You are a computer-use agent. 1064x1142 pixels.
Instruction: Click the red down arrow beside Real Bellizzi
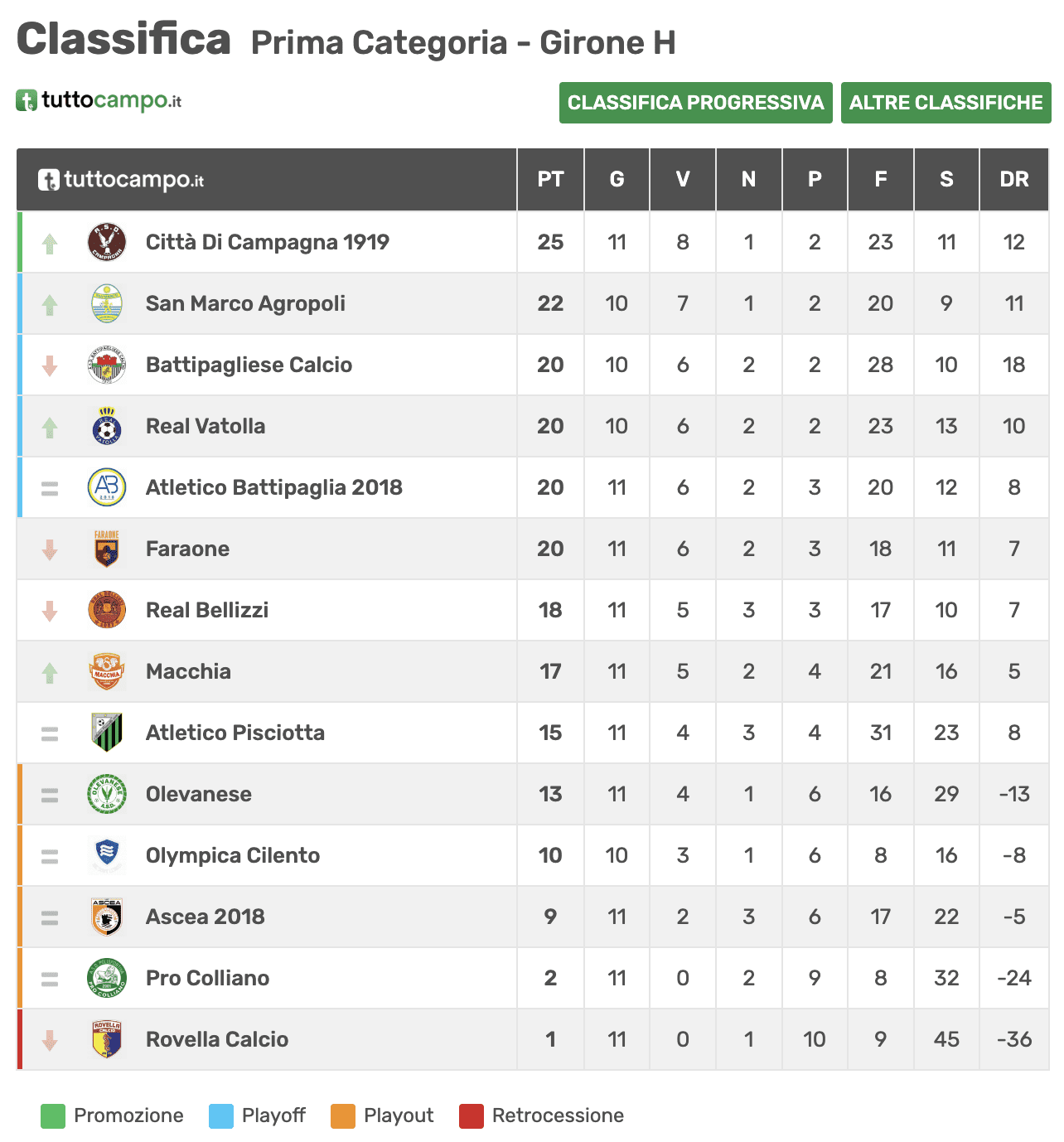50,611
